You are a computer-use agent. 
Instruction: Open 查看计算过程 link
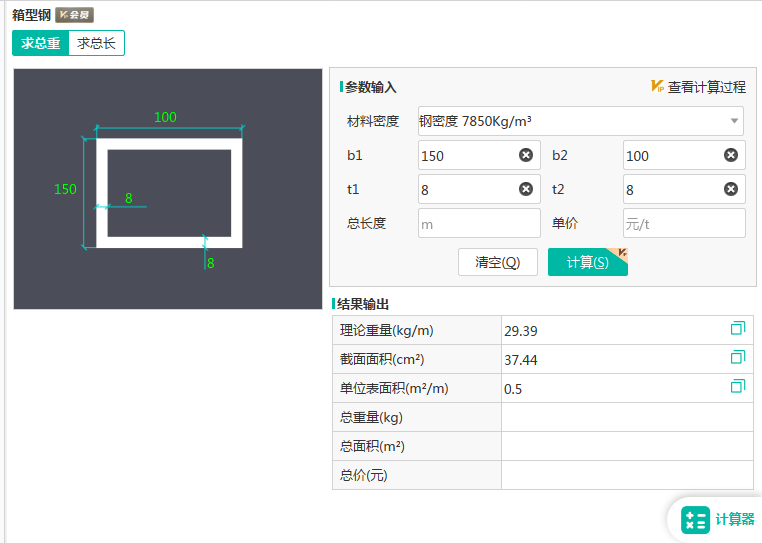click(706, 87)
